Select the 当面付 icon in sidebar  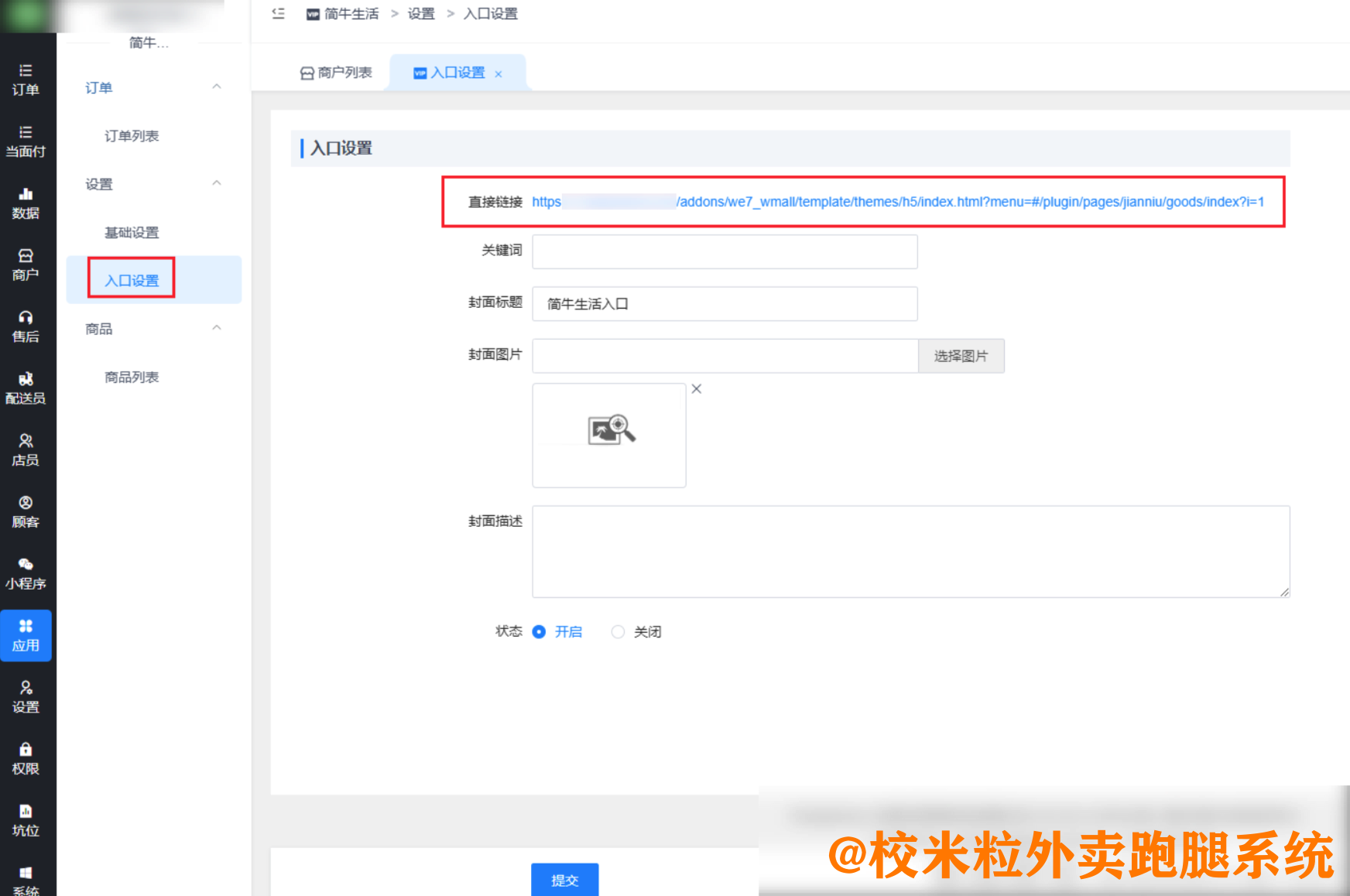[27, 141]
